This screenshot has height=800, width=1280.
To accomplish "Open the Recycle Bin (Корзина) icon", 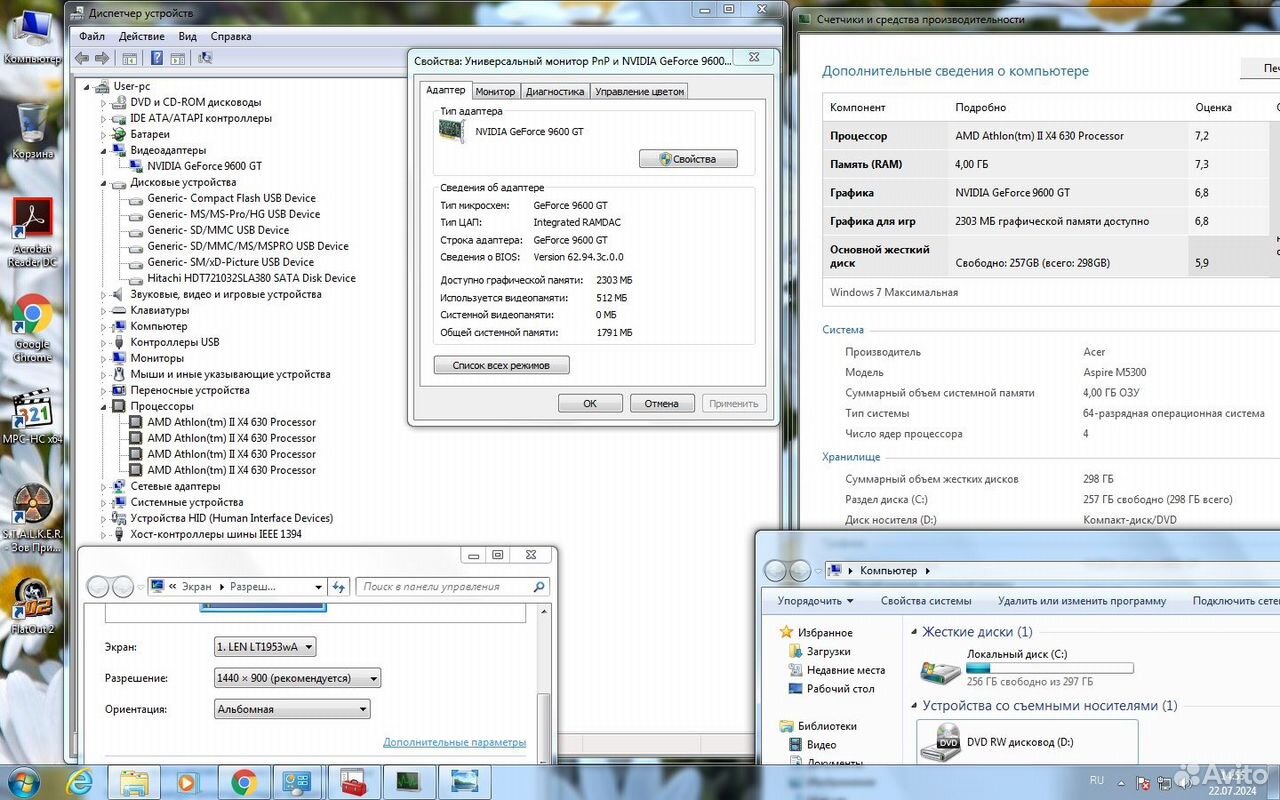I will [x=32, y=131].
